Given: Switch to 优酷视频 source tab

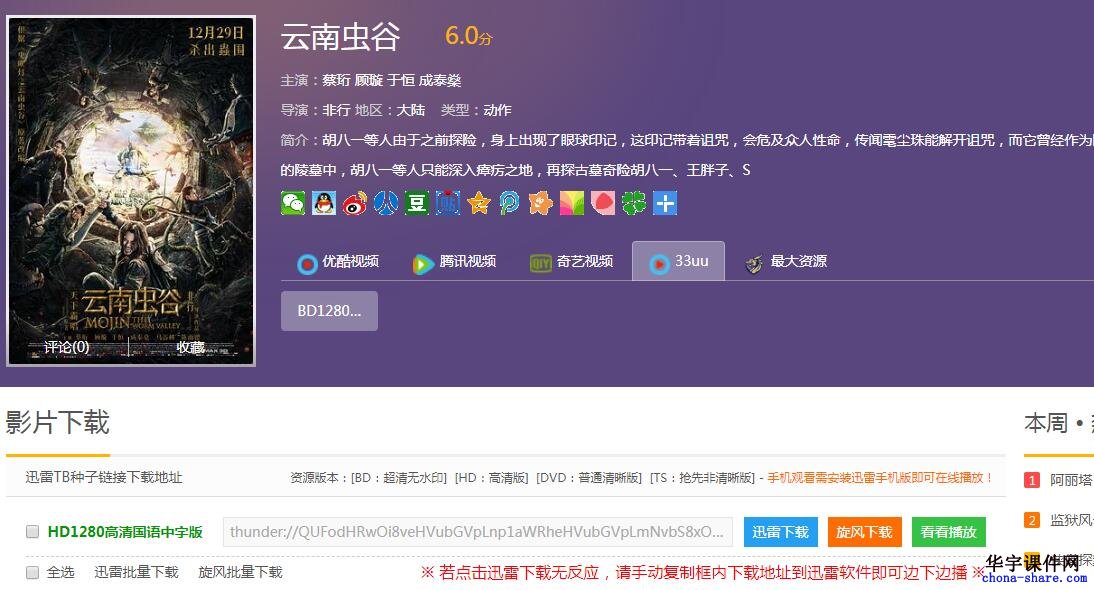Looking at the screenshot, I should pos(338,262).
